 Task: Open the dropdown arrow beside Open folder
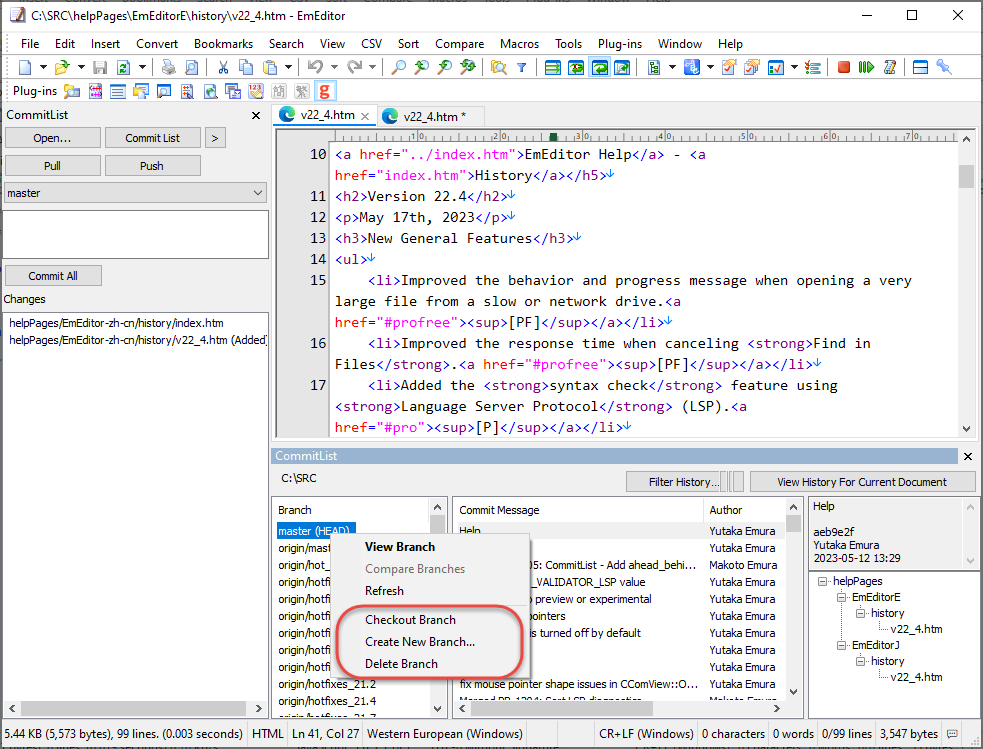(x=81, y=67)
